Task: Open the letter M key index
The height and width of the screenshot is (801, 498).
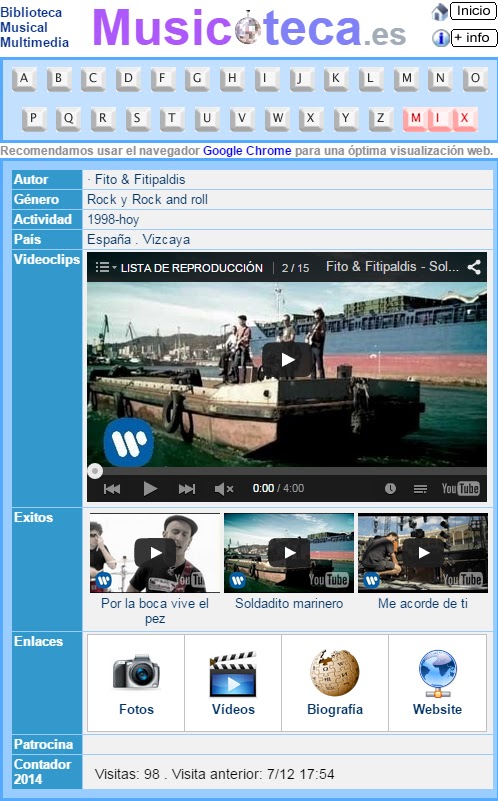Action: coord(406,79)
